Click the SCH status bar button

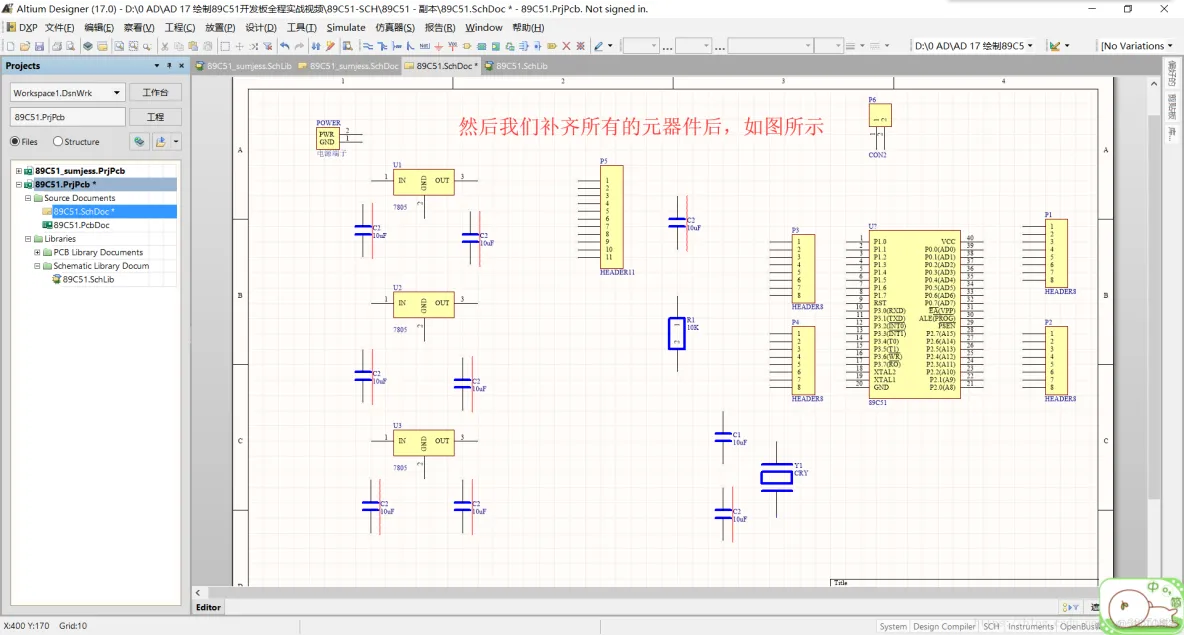pos(991,626)
